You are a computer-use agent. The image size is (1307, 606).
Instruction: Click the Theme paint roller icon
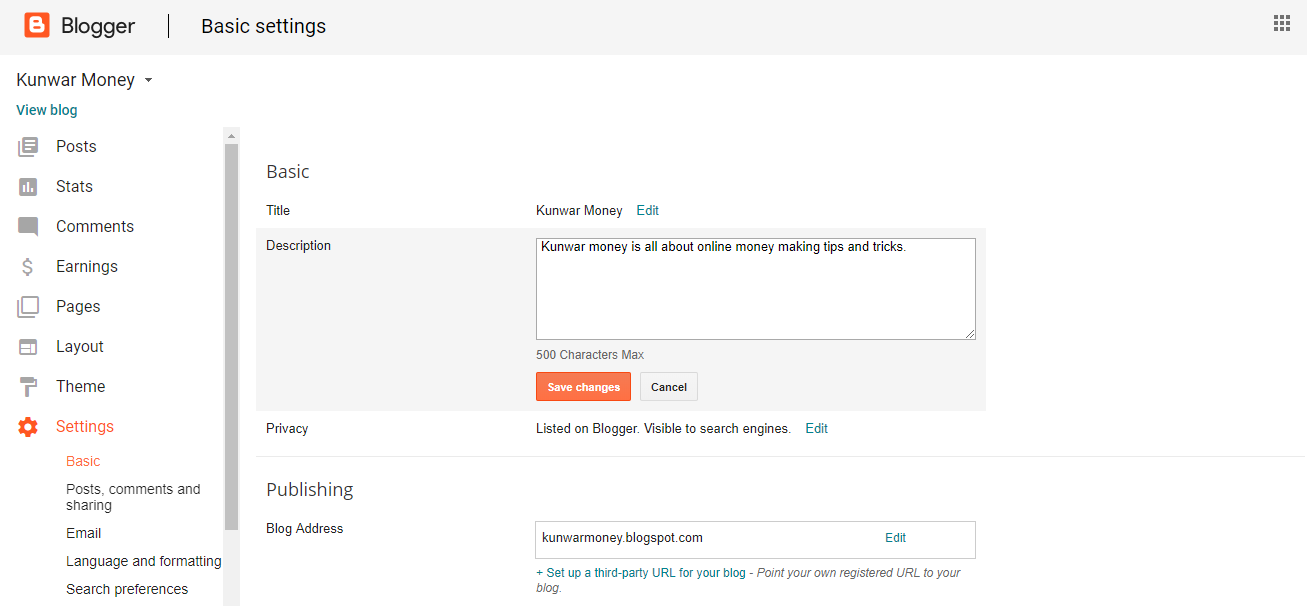pos(28,387)
